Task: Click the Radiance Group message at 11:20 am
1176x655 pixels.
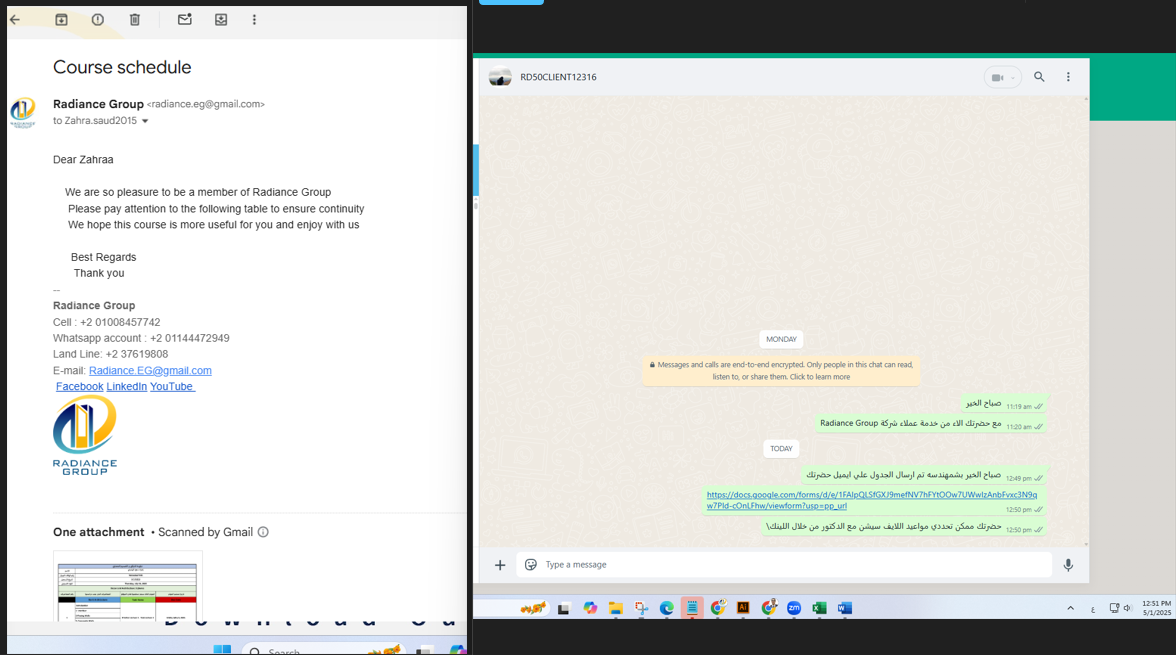Action: [x=931, y=424]
